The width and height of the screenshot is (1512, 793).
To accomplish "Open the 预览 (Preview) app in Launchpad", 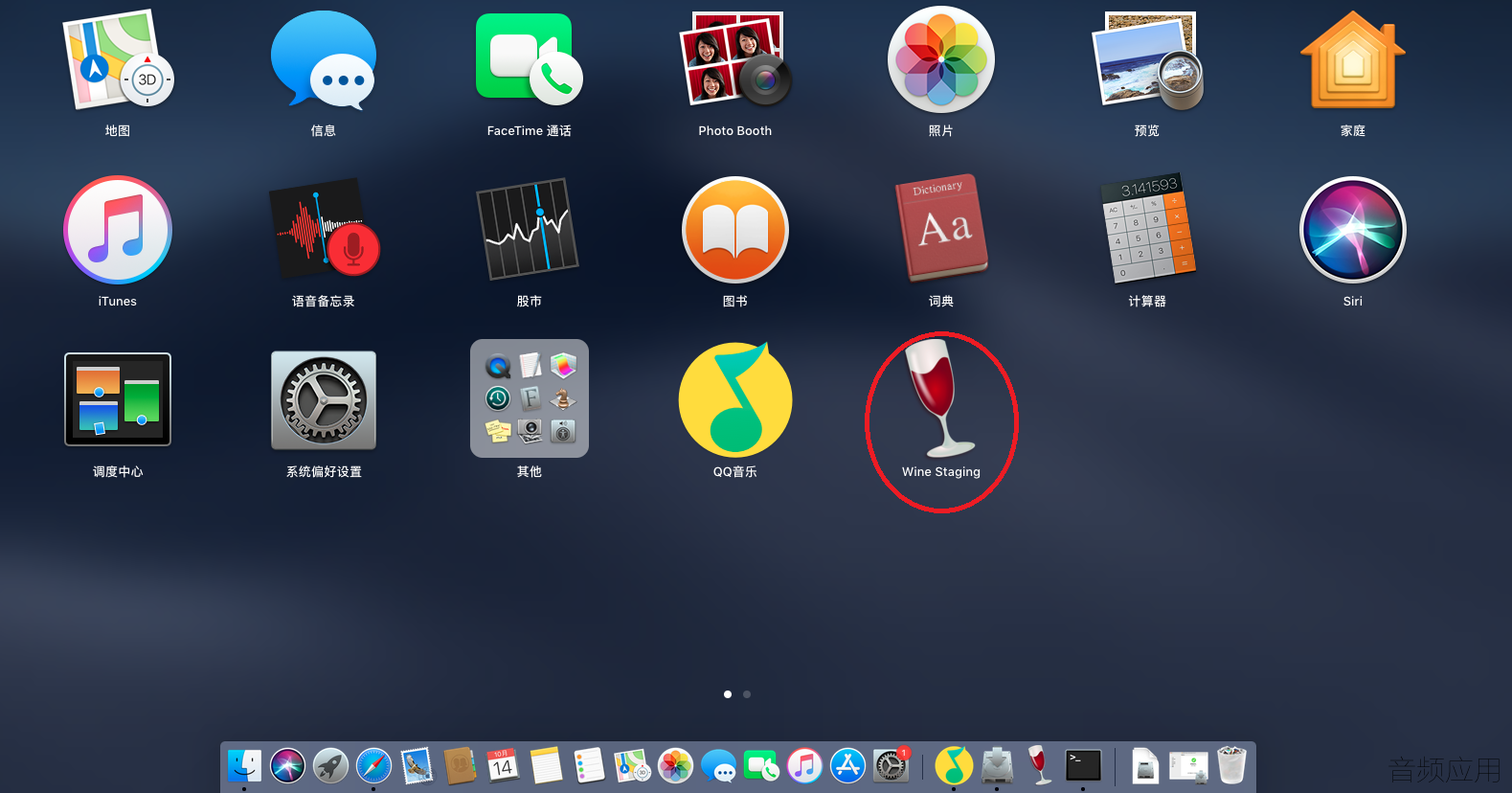I will pos(1147,59).
